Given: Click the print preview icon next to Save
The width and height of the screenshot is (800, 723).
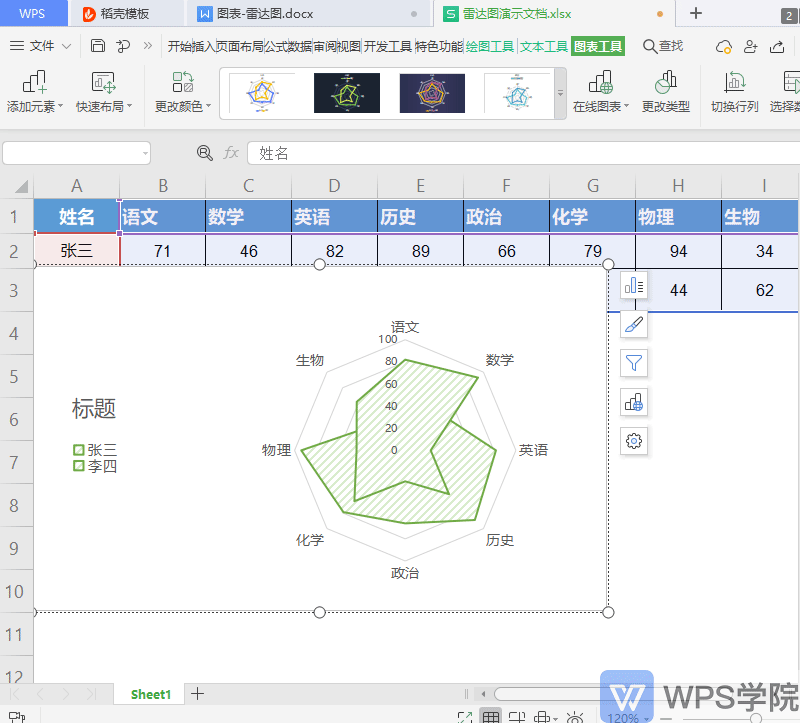Looking at the screenshot, I should click(123, 46).
